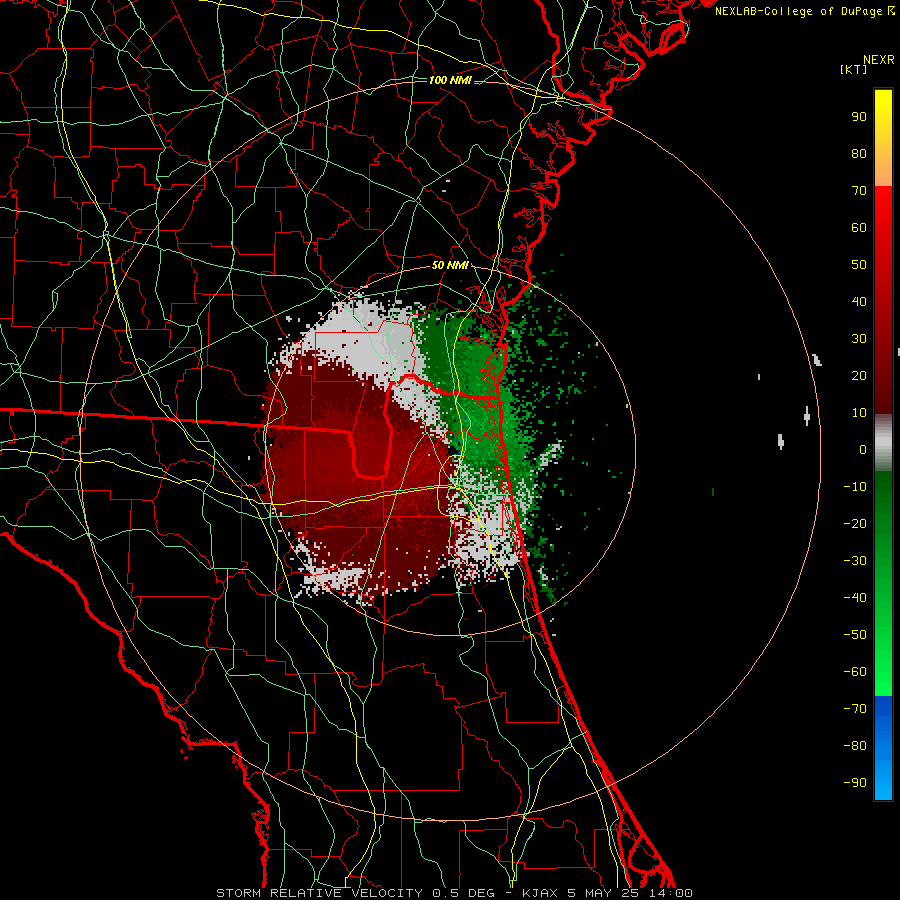
Task: Click the 50 NMI range ring label
Action: pos(450,265)
